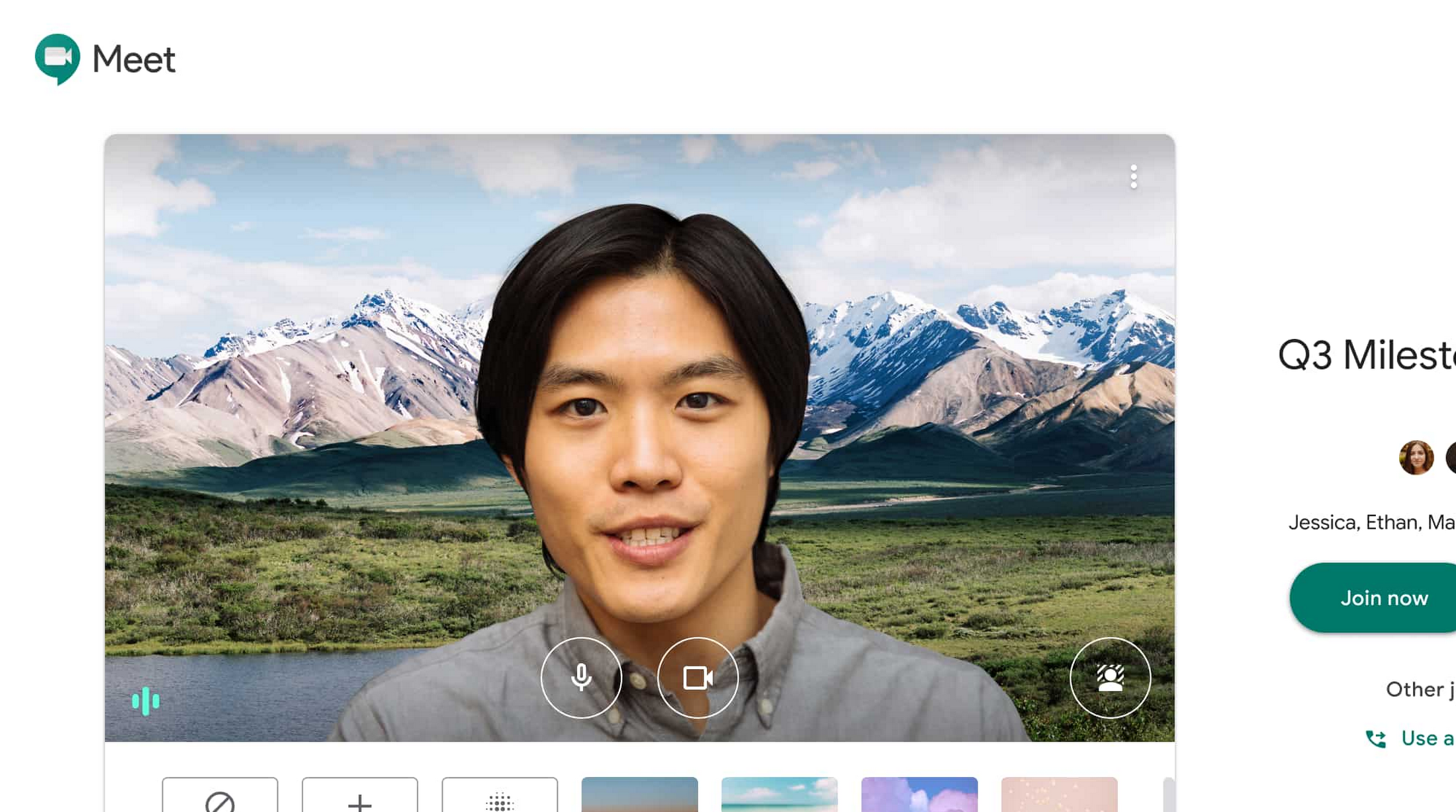
Task: Toggle the microphone on/off
Action: (x=581, y=677)
